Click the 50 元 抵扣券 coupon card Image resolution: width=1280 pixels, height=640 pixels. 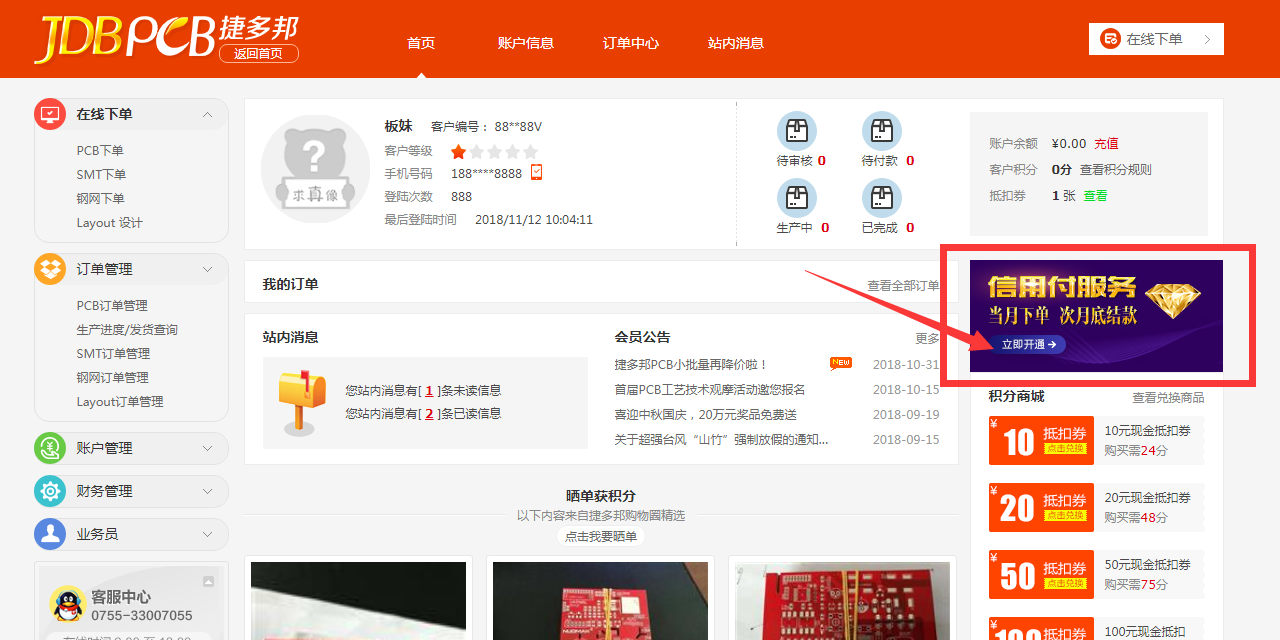point(1041,575)
